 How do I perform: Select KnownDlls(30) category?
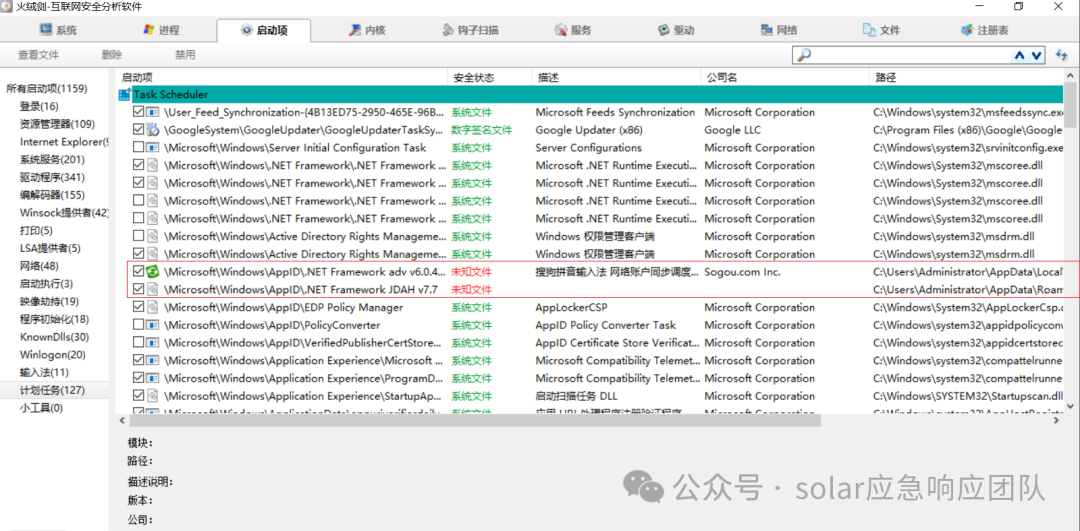click(54, 337)
